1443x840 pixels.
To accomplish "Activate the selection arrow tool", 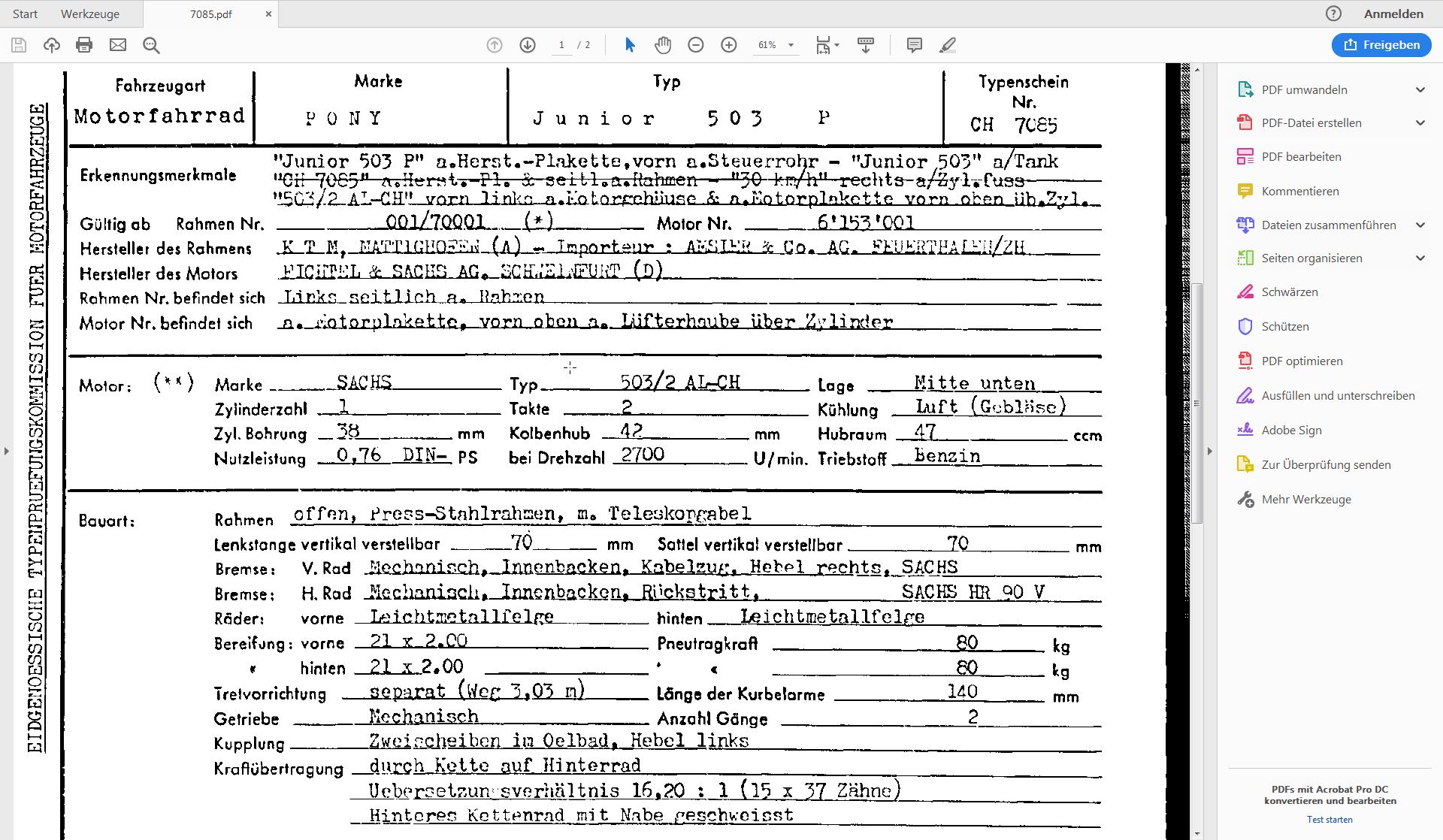I will [630, 45].
